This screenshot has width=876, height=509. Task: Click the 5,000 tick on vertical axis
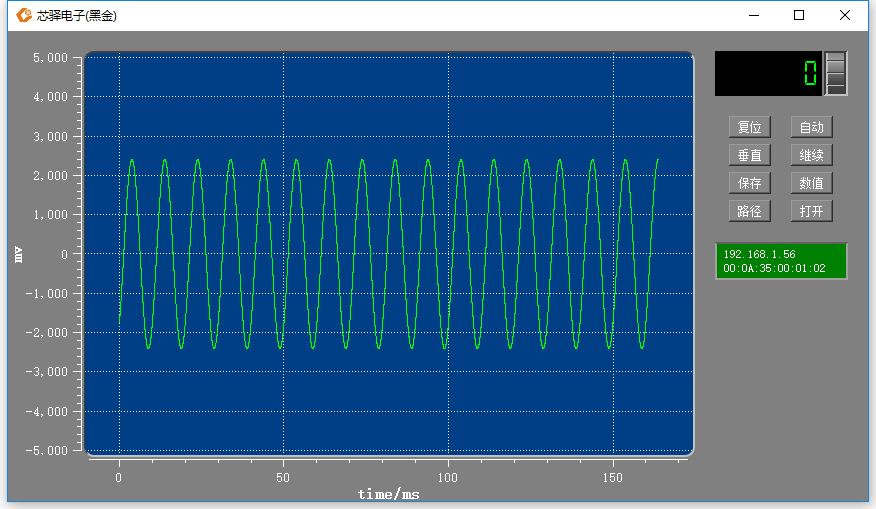click(x=50, y=58)
